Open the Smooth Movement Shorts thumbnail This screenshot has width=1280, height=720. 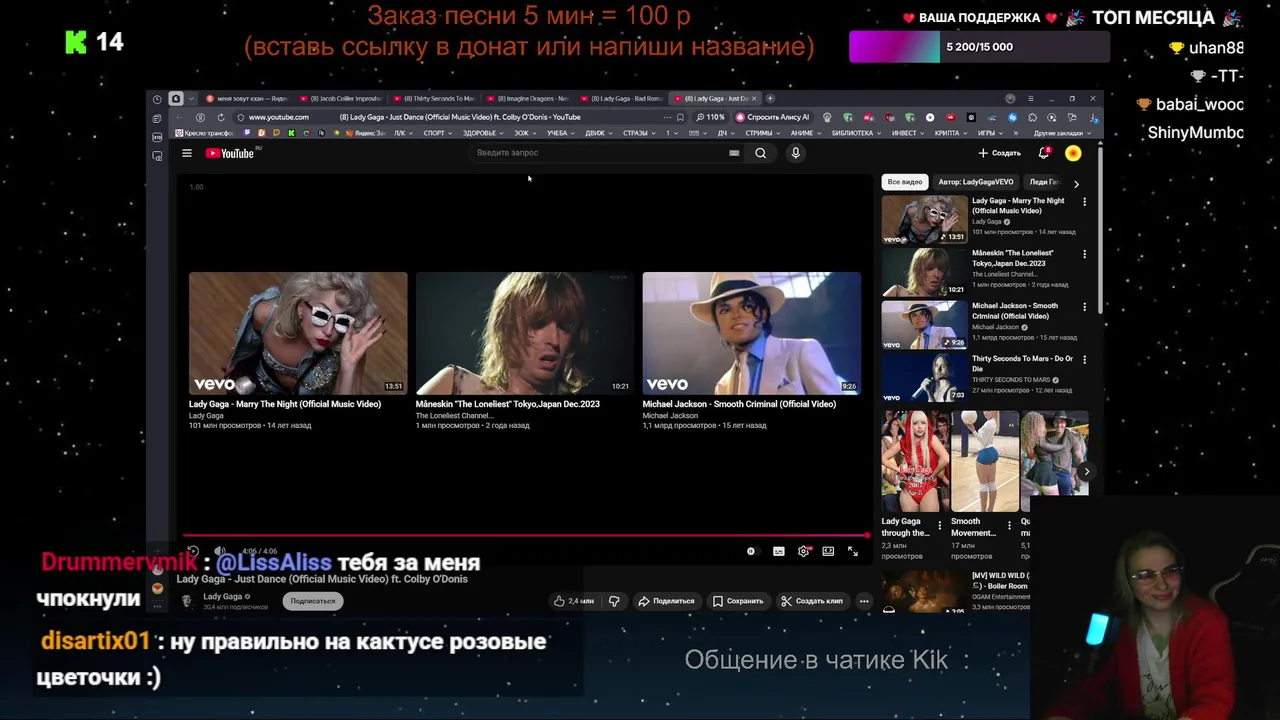(x=984, y=461)
